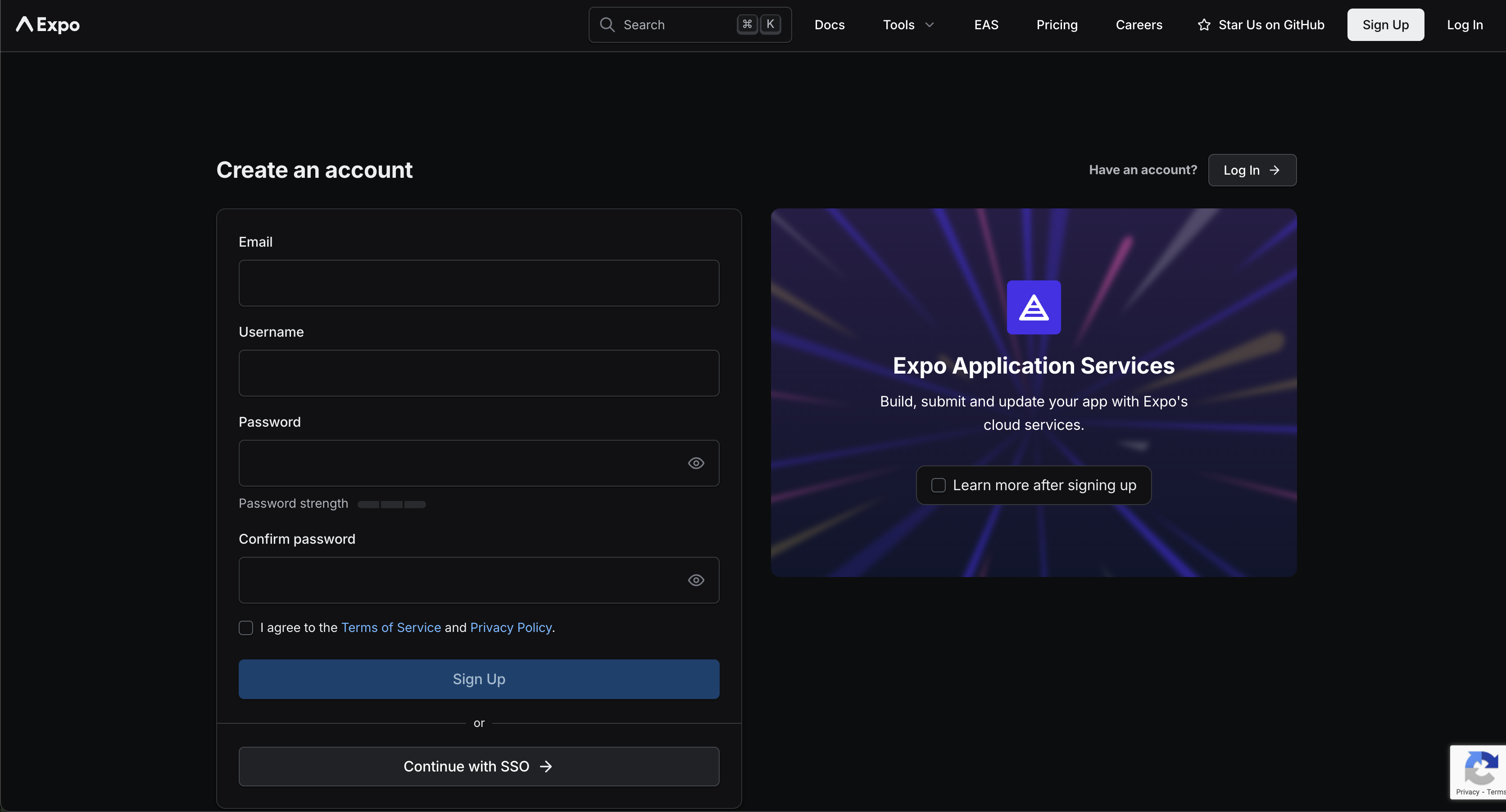Focus the Email input field

tap(479, 283)
